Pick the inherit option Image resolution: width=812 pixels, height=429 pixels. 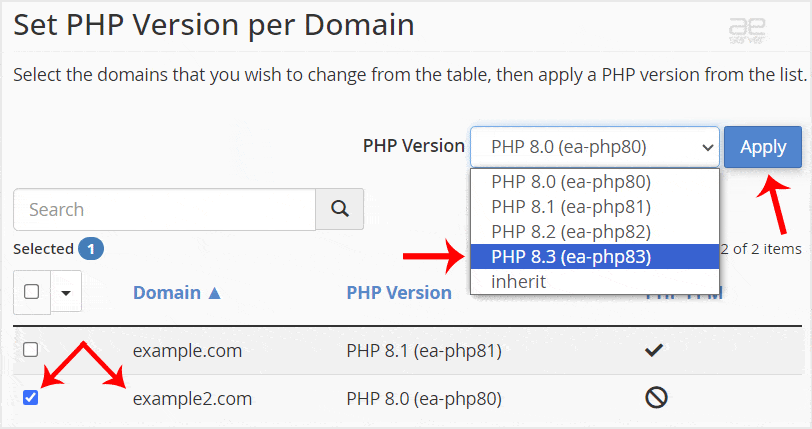pos(518,282)
